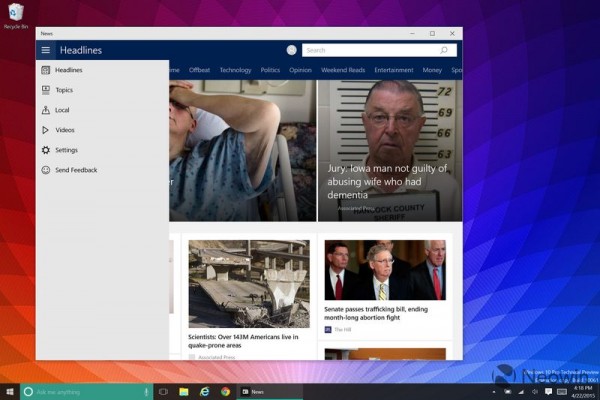Image resolution: width=600 pixels, height=400 pixels.
Task: Open the Local news section
Action: [x=62, y=110]
